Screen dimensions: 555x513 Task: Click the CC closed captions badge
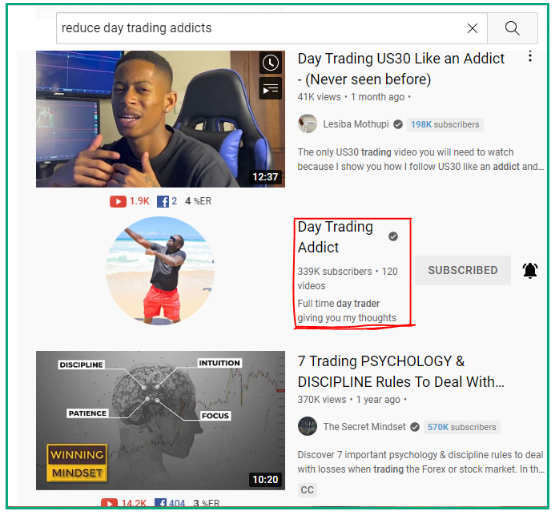click(x=307, y=490)
